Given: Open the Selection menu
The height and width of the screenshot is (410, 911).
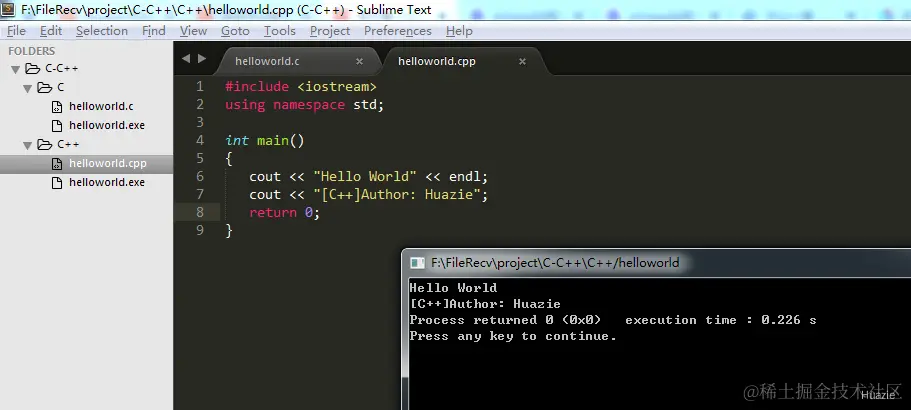Looking at the screenshot, I should click(x=102, y=31).
